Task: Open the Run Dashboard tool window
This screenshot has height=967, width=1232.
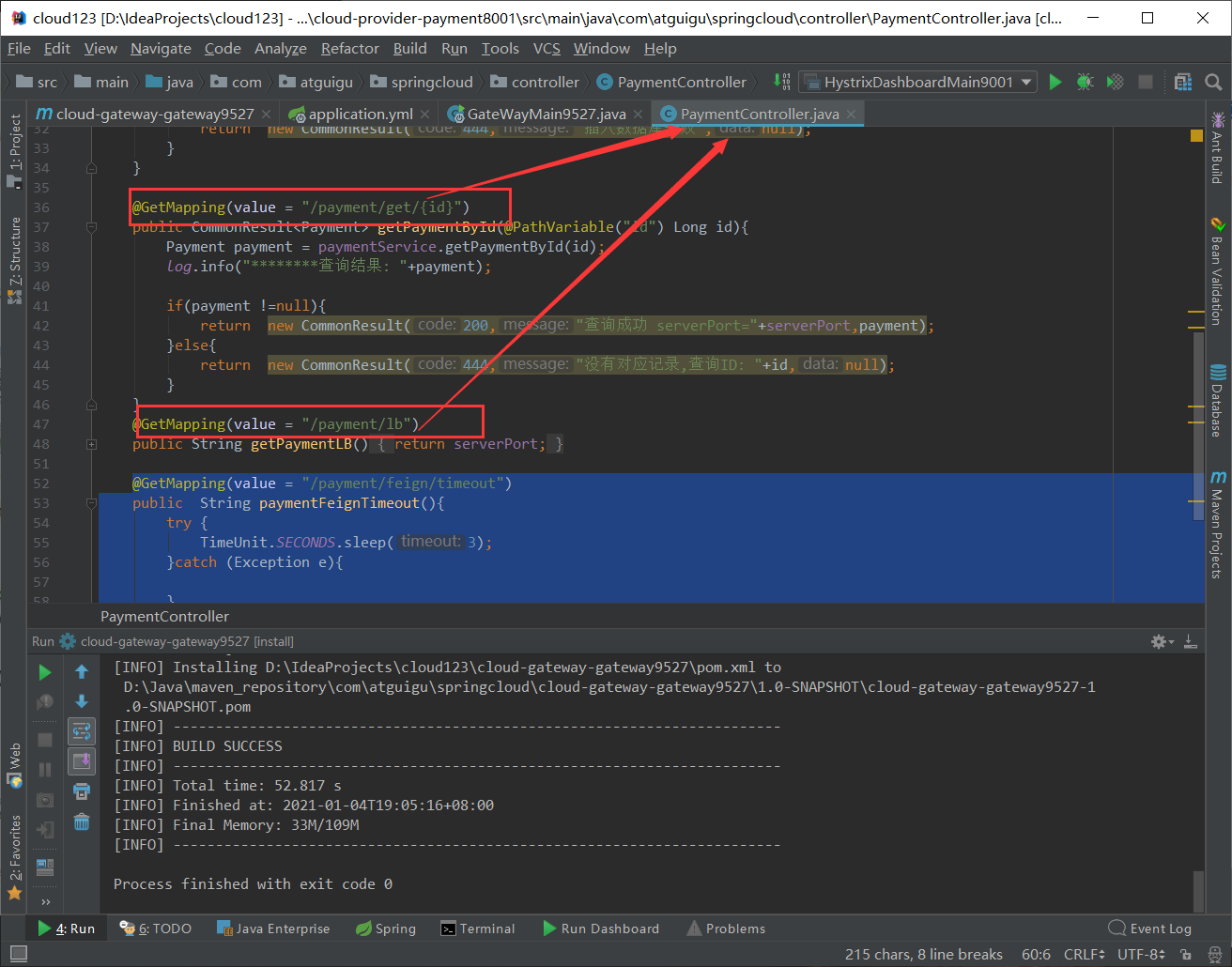Action: pos(601,929)
